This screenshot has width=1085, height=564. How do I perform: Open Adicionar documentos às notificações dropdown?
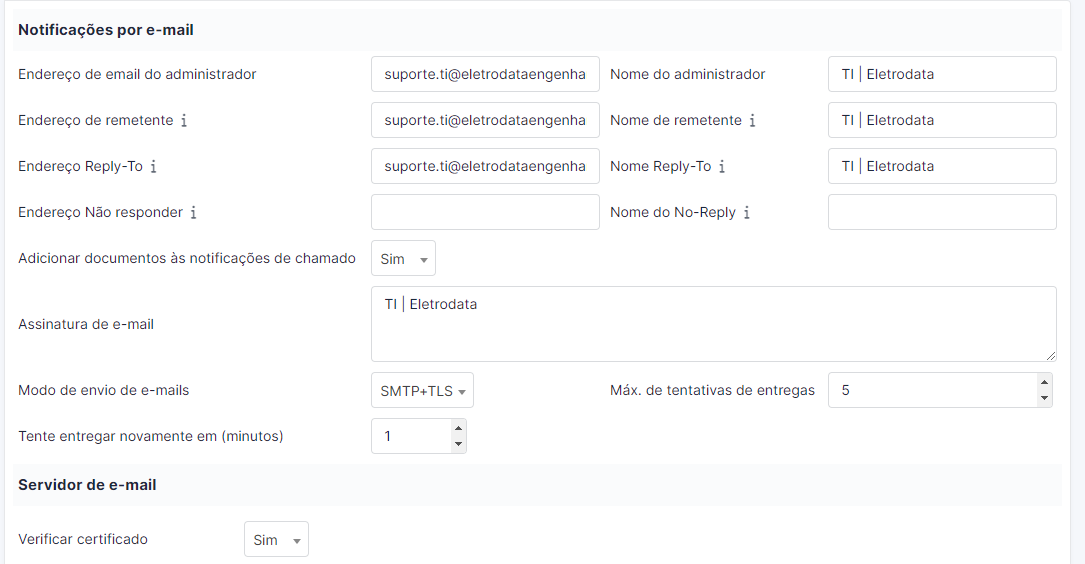point(403,259)
